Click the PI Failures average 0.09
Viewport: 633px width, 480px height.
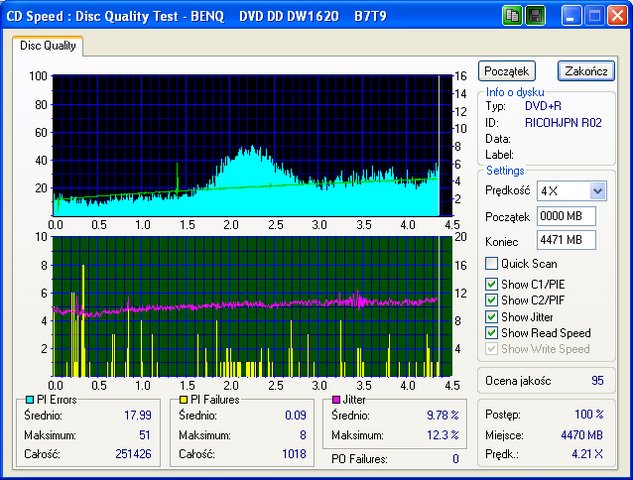(x=296, y=415)
